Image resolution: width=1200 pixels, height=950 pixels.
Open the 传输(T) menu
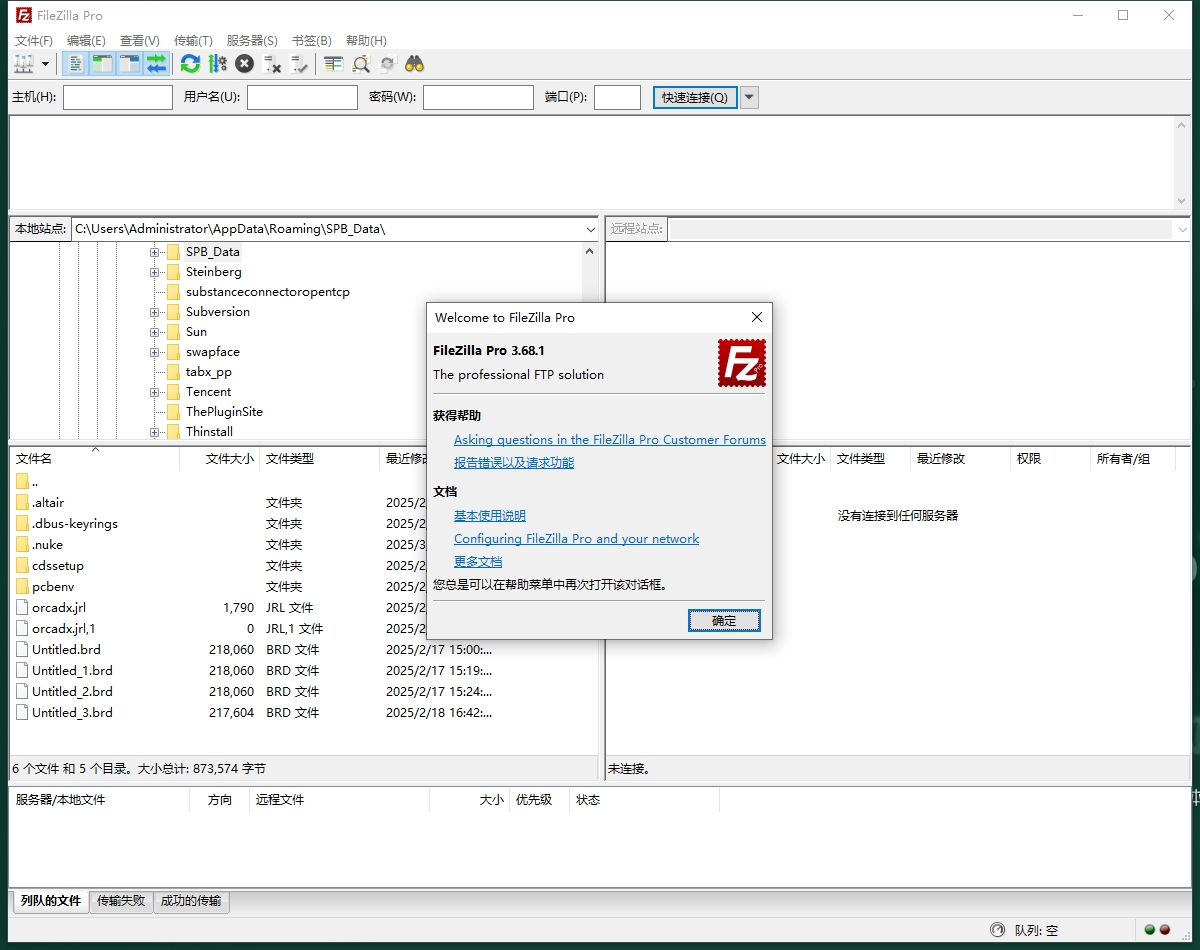(x=193, y=41)
